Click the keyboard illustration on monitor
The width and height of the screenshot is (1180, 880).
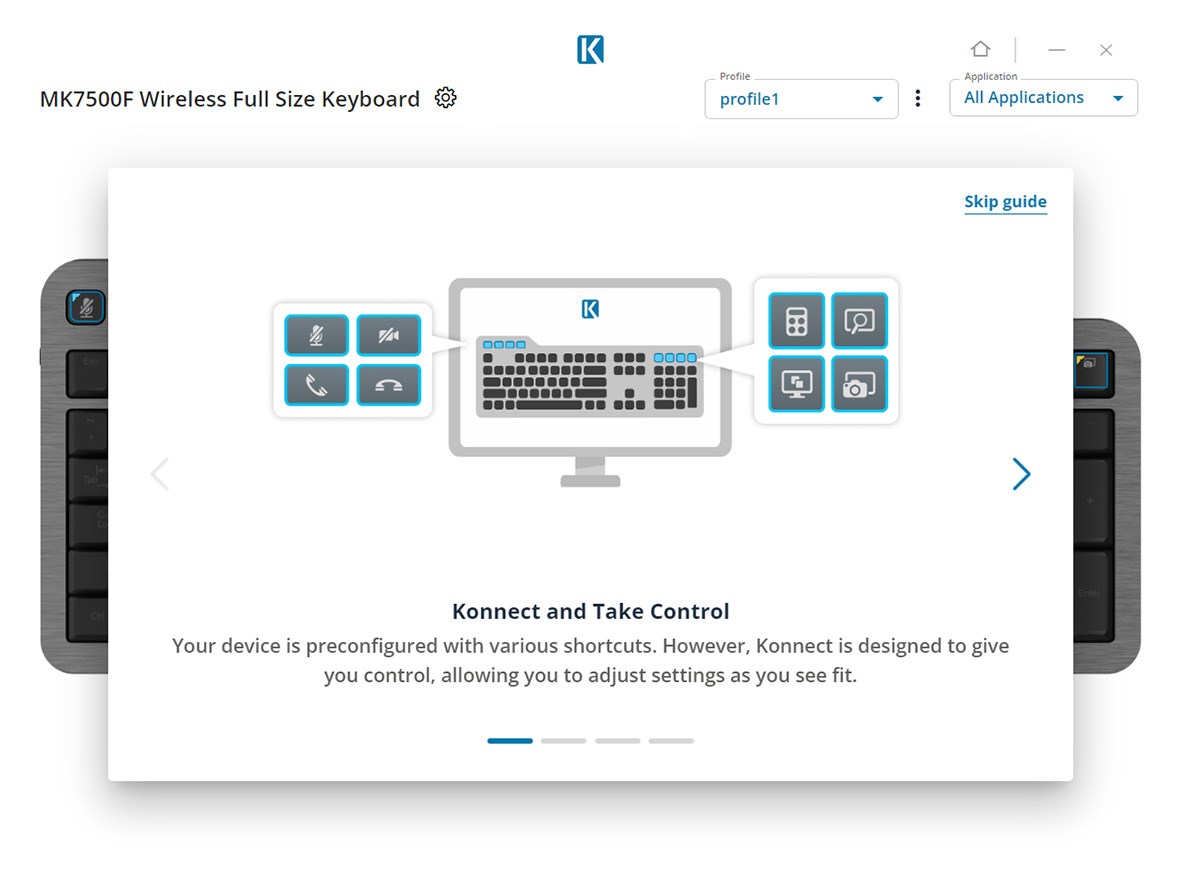click(590, 376)
